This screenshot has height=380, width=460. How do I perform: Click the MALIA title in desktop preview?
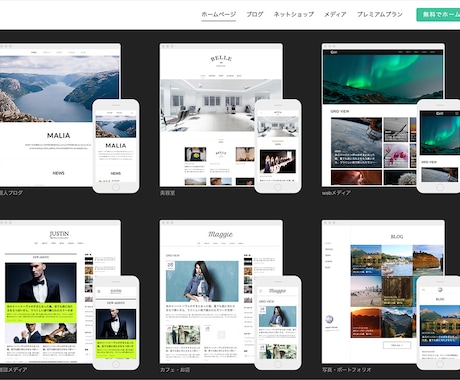[x=59, y=135]
